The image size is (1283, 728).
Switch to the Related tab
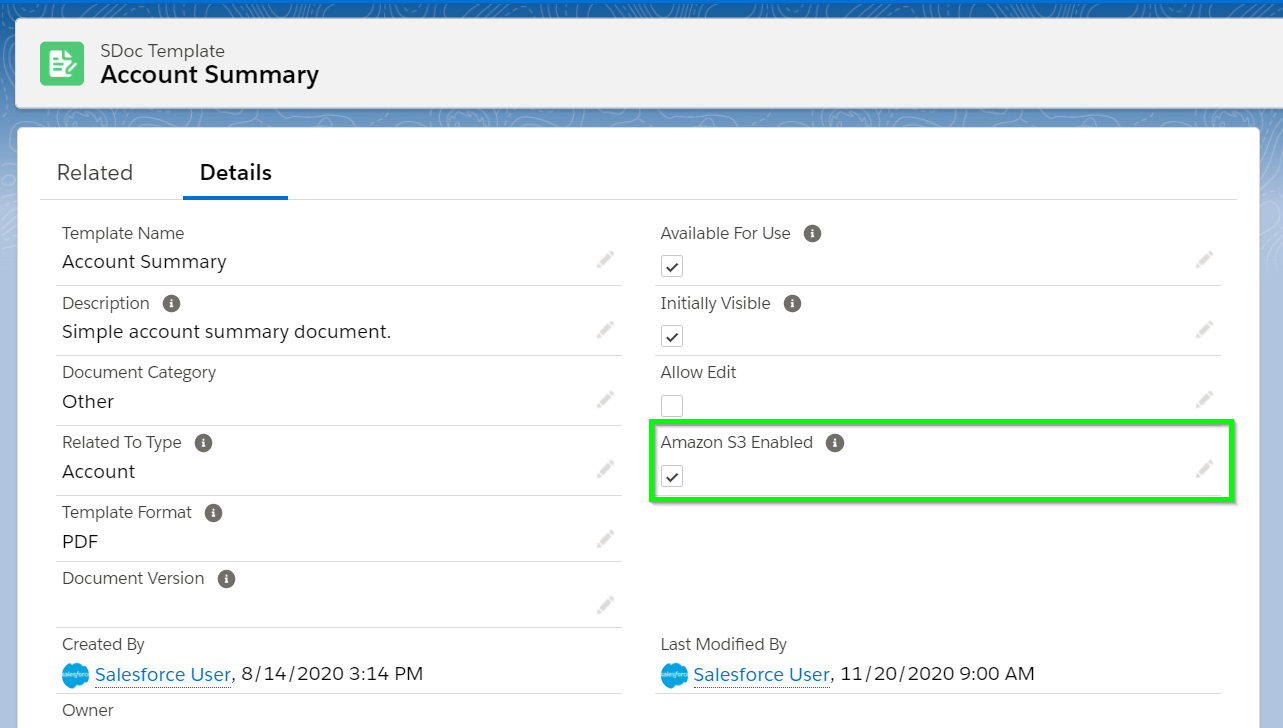pos(95,172)
